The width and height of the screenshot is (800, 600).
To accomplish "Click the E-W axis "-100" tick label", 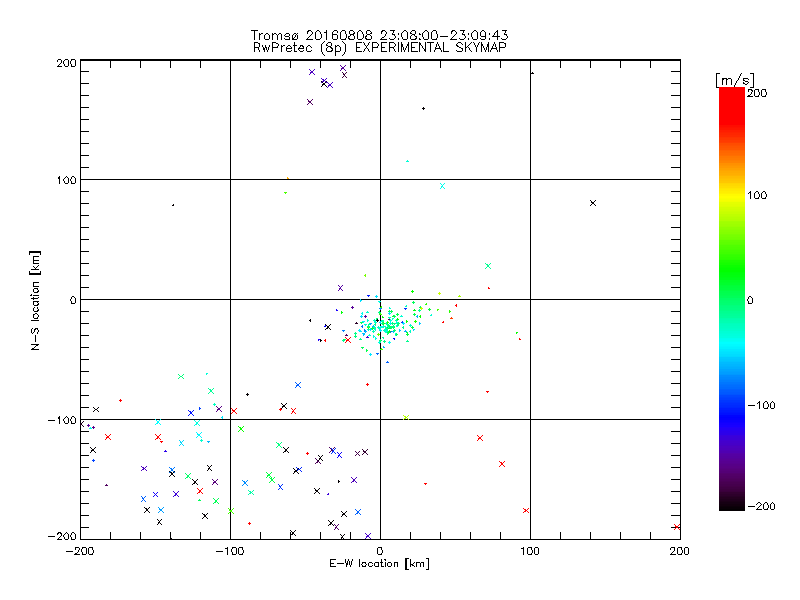I will point(230,551).
